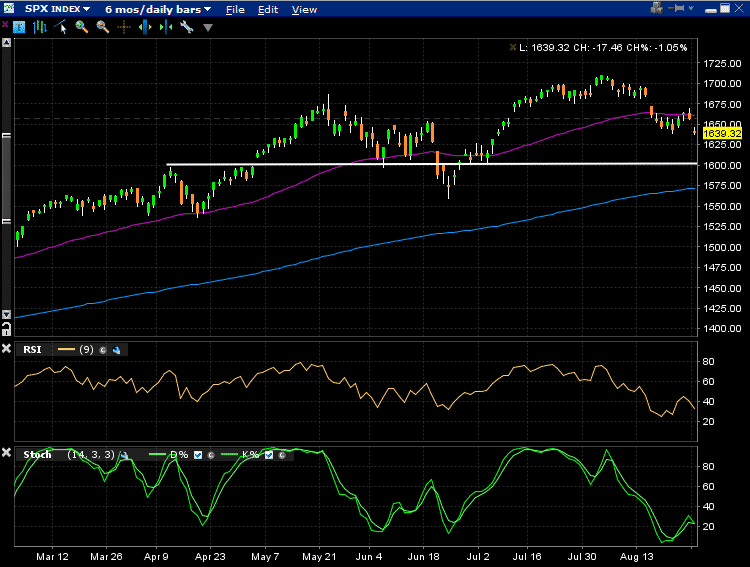Click the L: 1639.32 CH: -17.46 quote text
The image size is (750, 567).
(x=603, y=47)
